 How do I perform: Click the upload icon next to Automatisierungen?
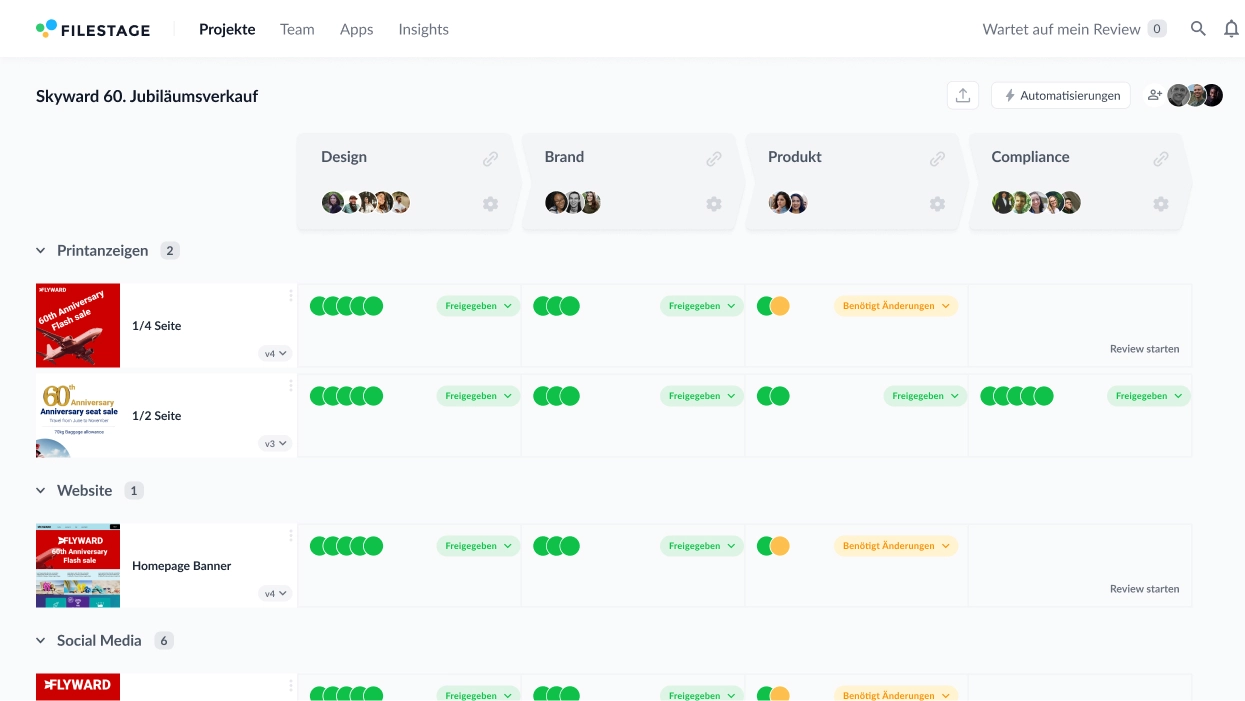click(x=962, y=94)
